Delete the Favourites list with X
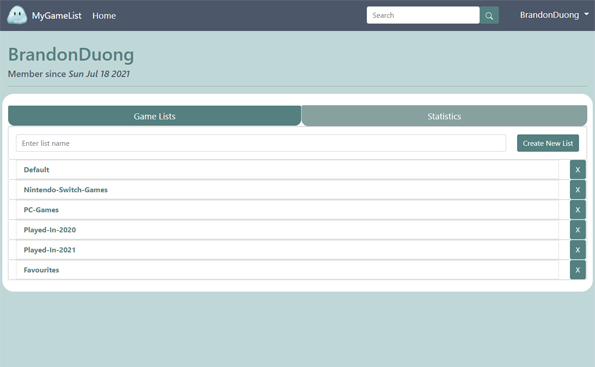This screenshot has width=595, height=367. [x=578, y=270]
